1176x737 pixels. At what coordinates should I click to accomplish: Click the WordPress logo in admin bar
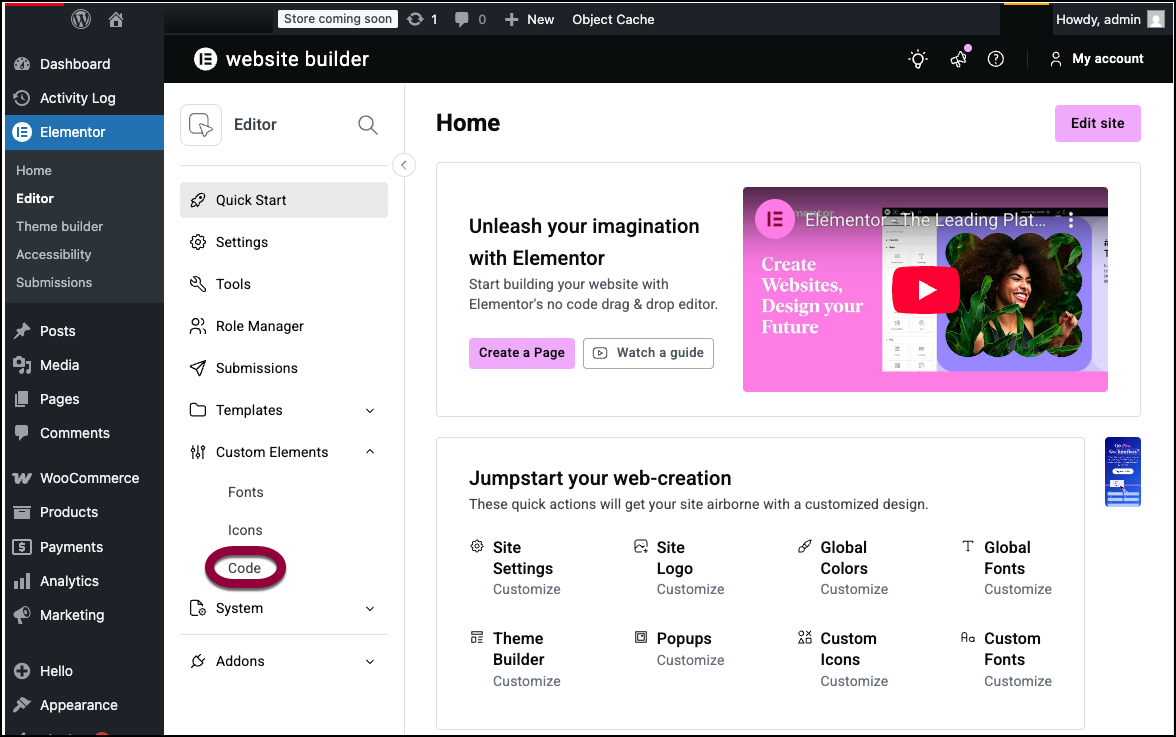click(x=81, y=19)
